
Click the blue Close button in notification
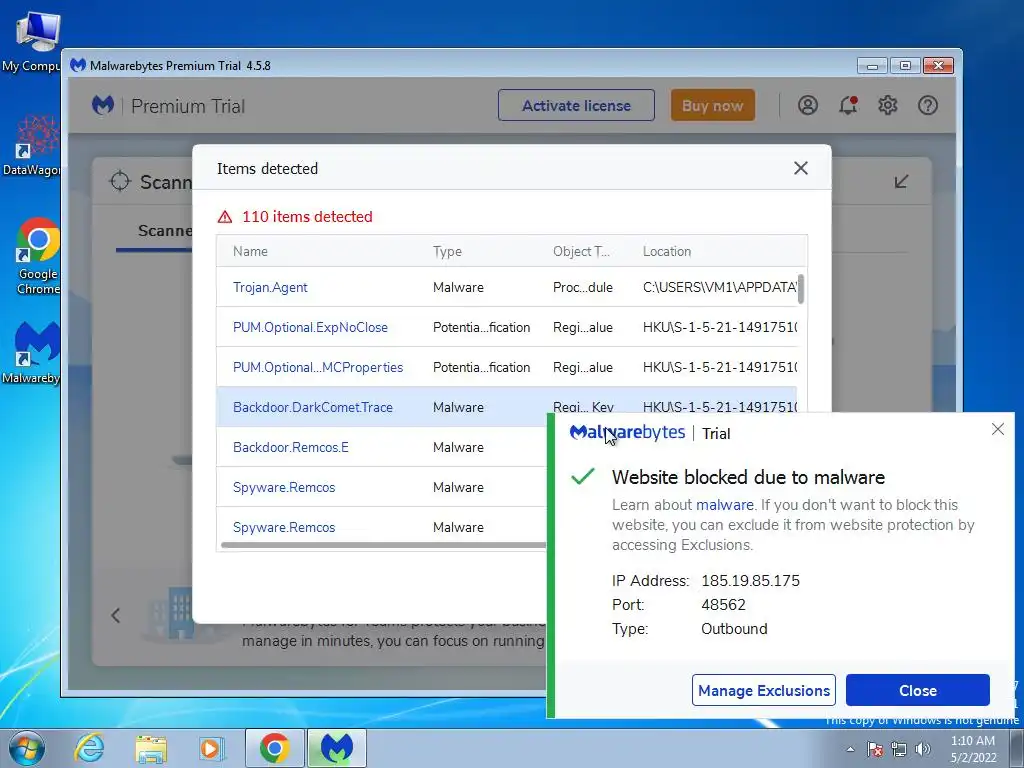(x=918, y=690)
